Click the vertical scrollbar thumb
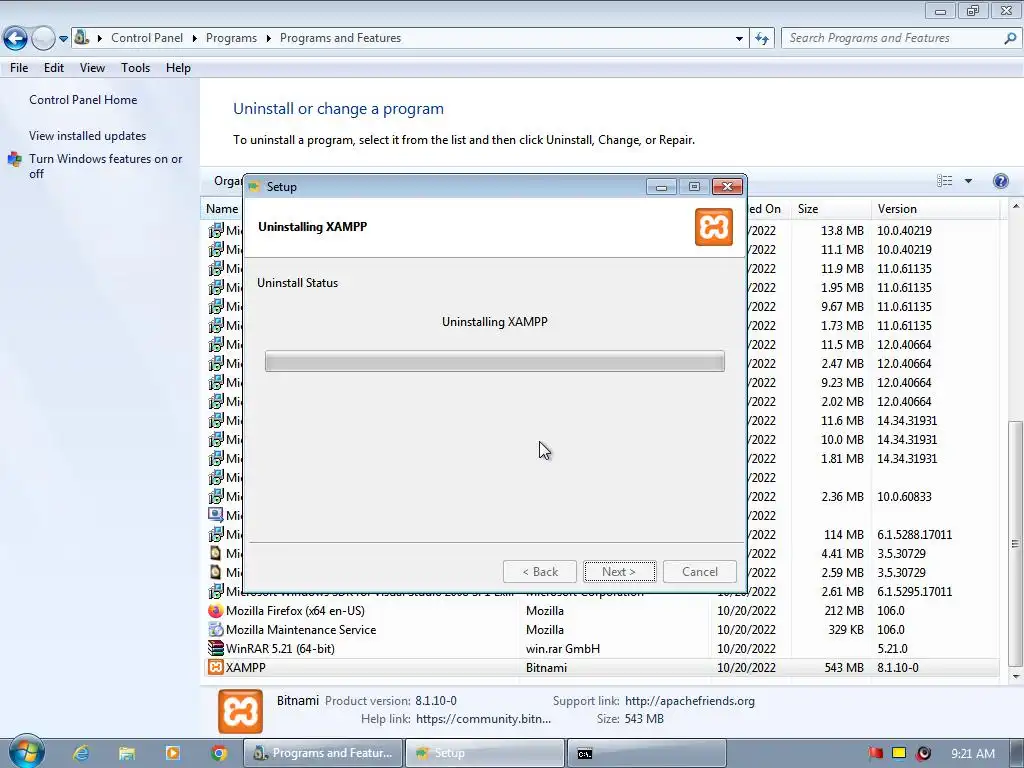Image resolution: width=1024 pixels, height=768 pixels. (x=1015, y=543)
